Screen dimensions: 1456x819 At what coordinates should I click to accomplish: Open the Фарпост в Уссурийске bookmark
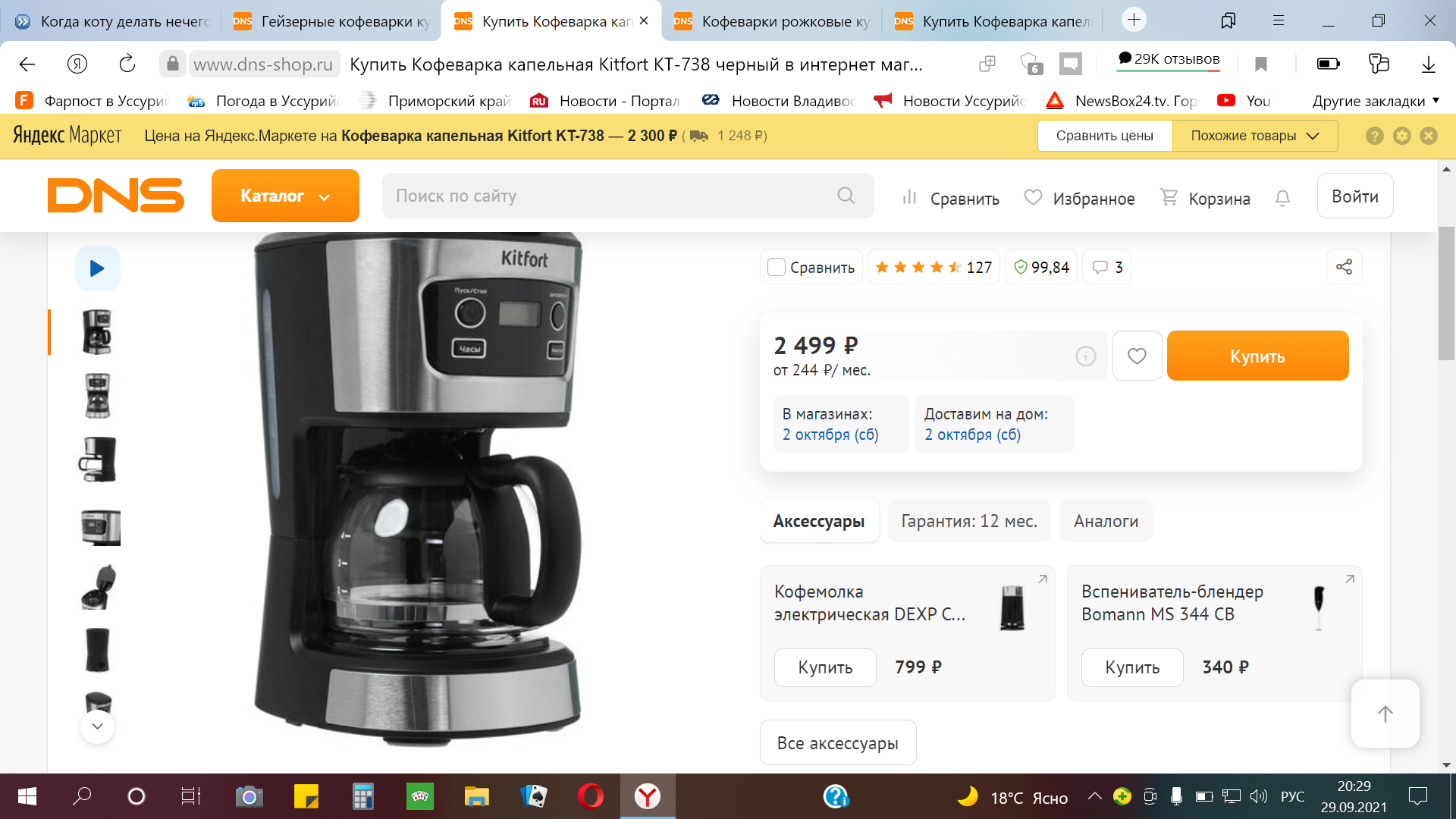(x=92, y=101)
